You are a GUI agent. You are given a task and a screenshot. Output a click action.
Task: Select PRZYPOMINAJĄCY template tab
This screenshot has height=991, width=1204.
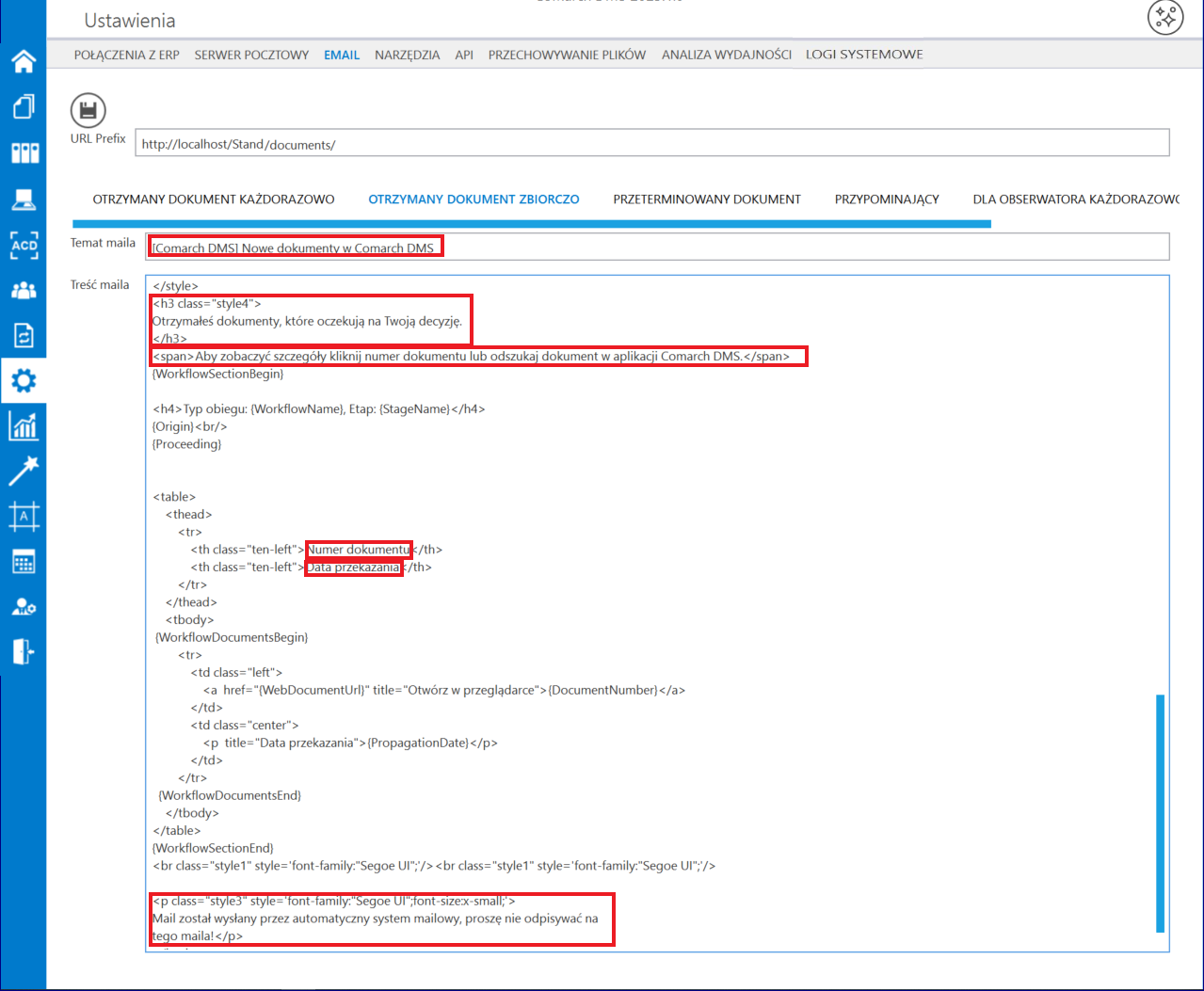coord(887,200)
